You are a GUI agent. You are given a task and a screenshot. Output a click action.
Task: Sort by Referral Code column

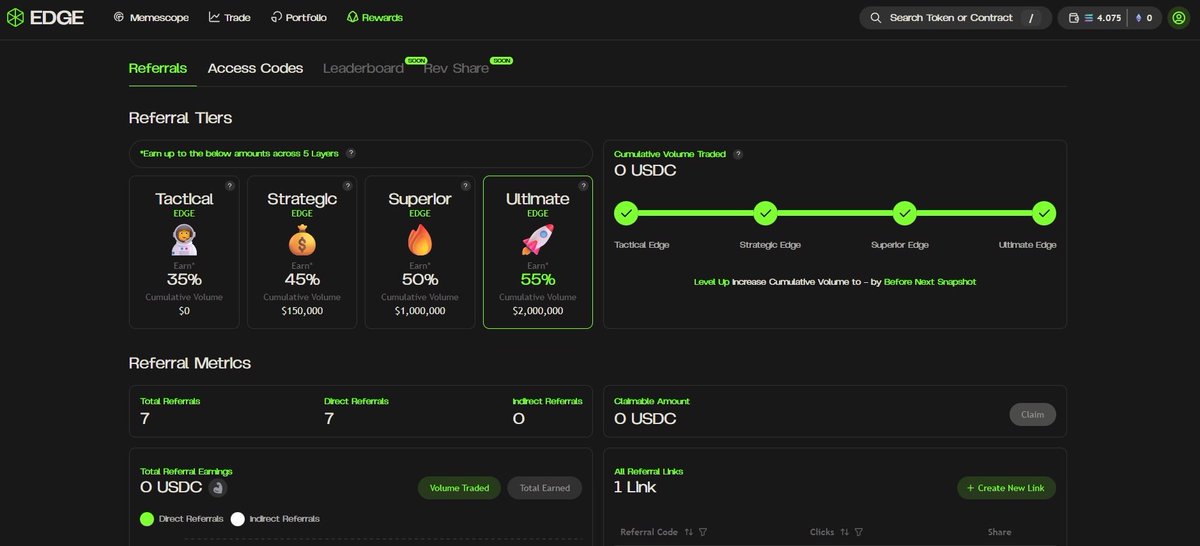(x=688, y=532)
